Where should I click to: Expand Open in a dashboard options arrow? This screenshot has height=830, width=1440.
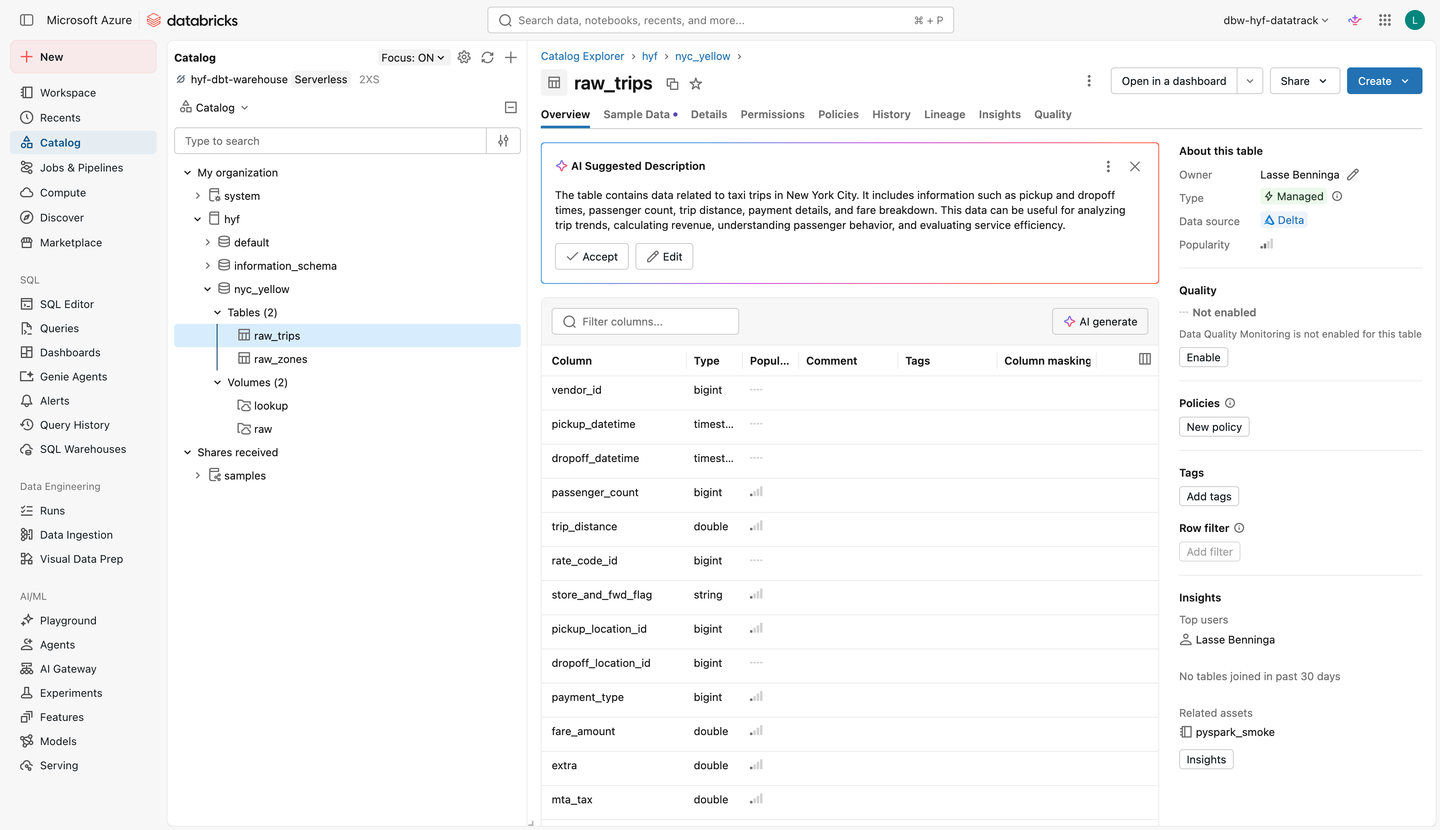tap(1250, 81)
